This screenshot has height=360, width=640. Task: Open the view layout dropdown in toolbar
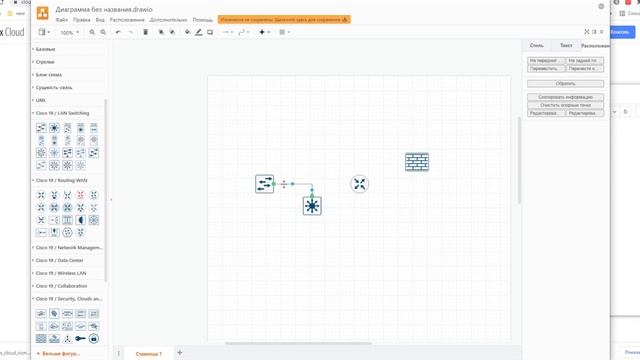pyautogui.click(x=44, y=32)
